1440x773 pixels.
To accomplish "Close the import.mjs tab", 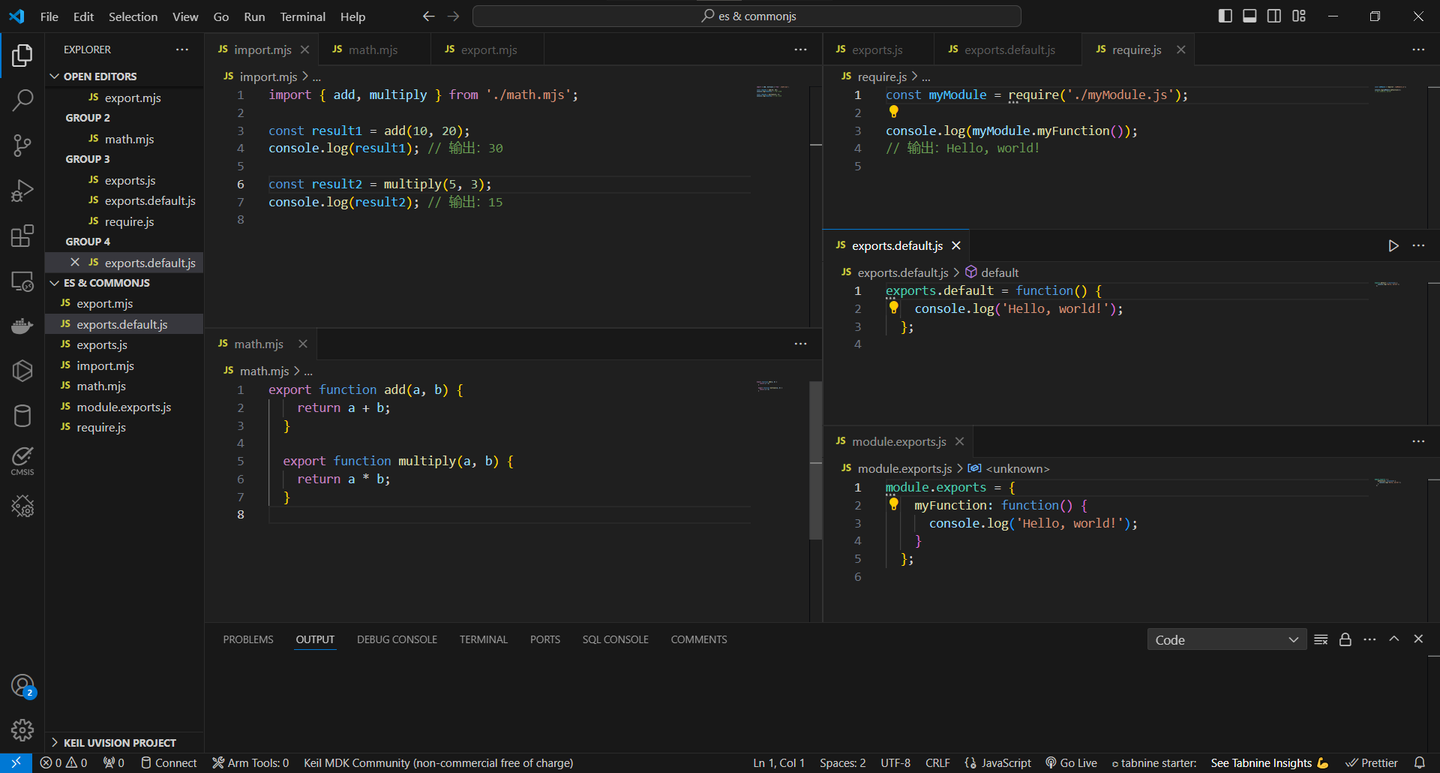I will [x=305, y=49].
